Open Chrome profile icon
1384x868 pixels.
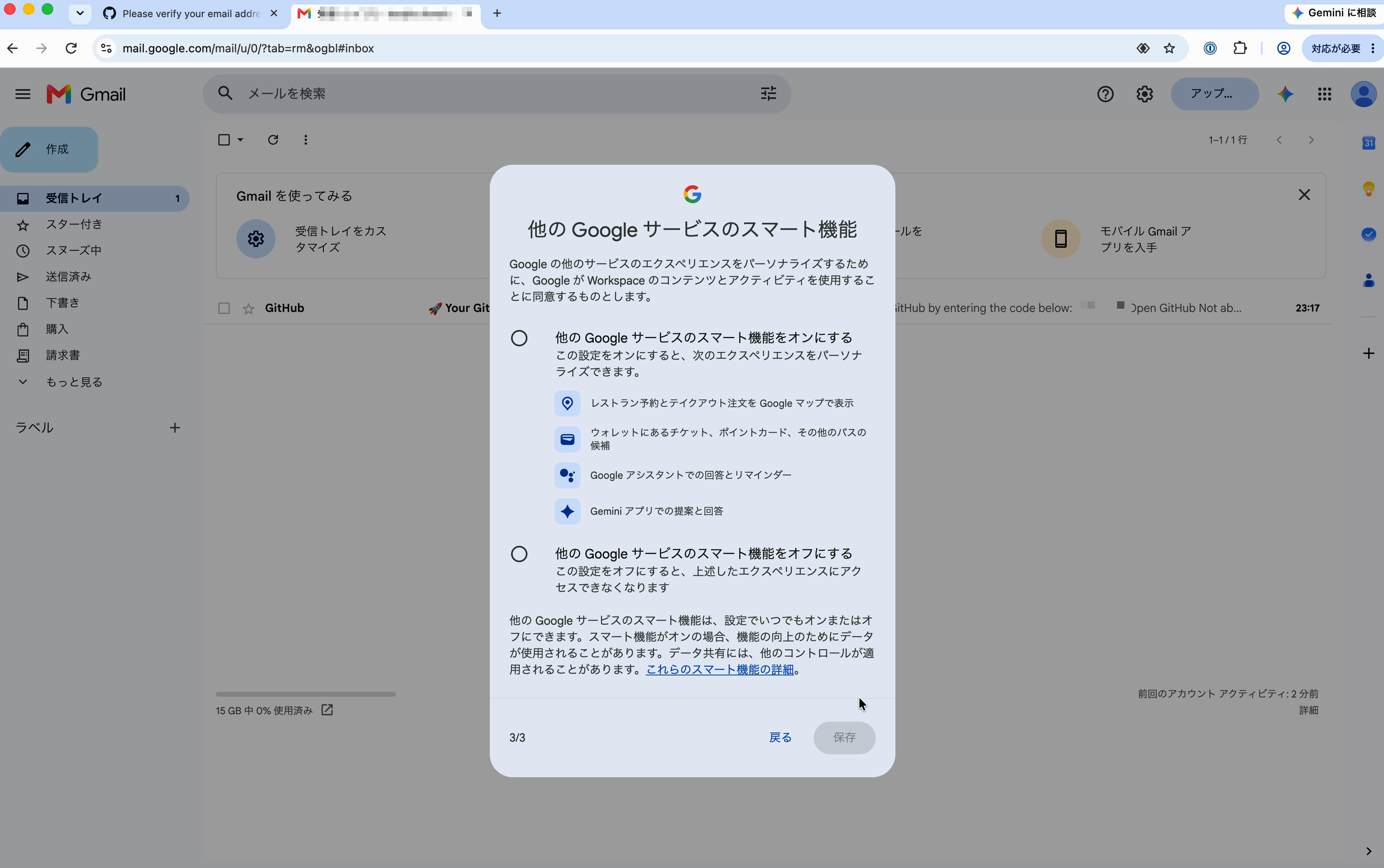pos(1283,48)
